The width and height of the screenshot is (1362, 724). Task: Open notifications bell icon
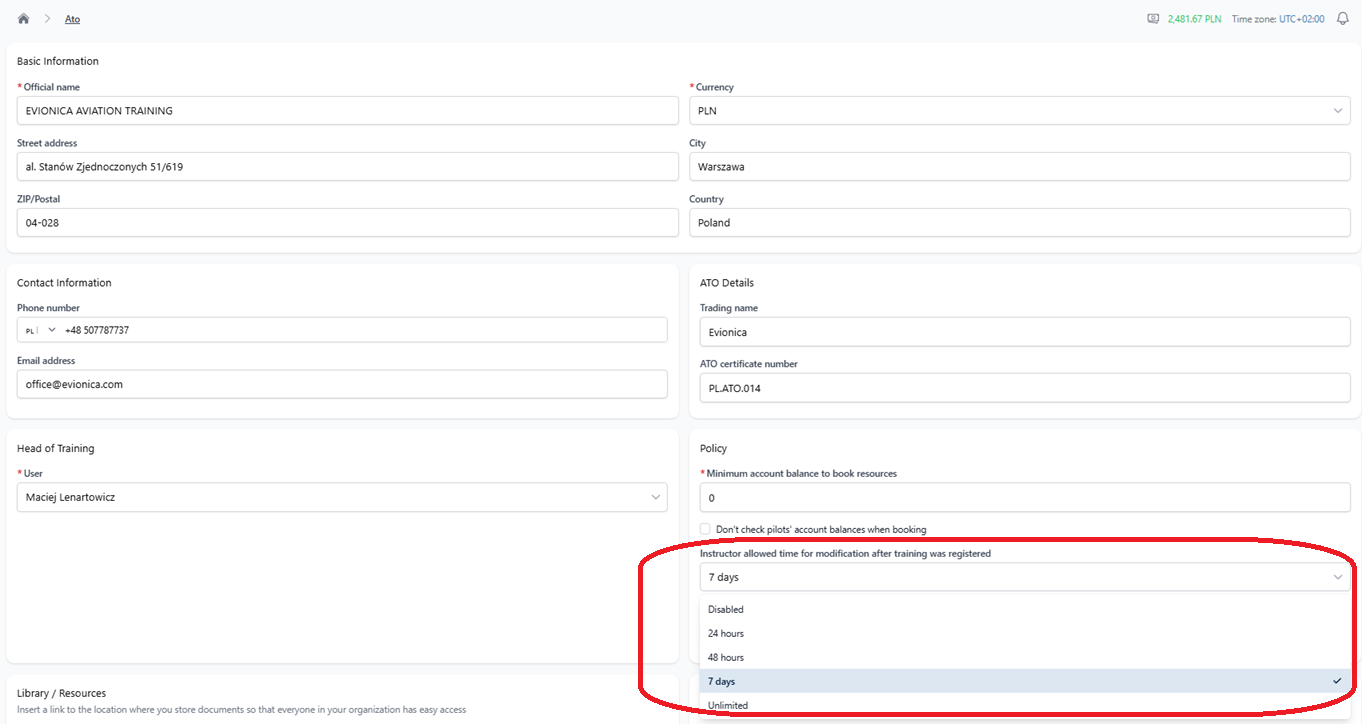click(x=1343, y=19)
